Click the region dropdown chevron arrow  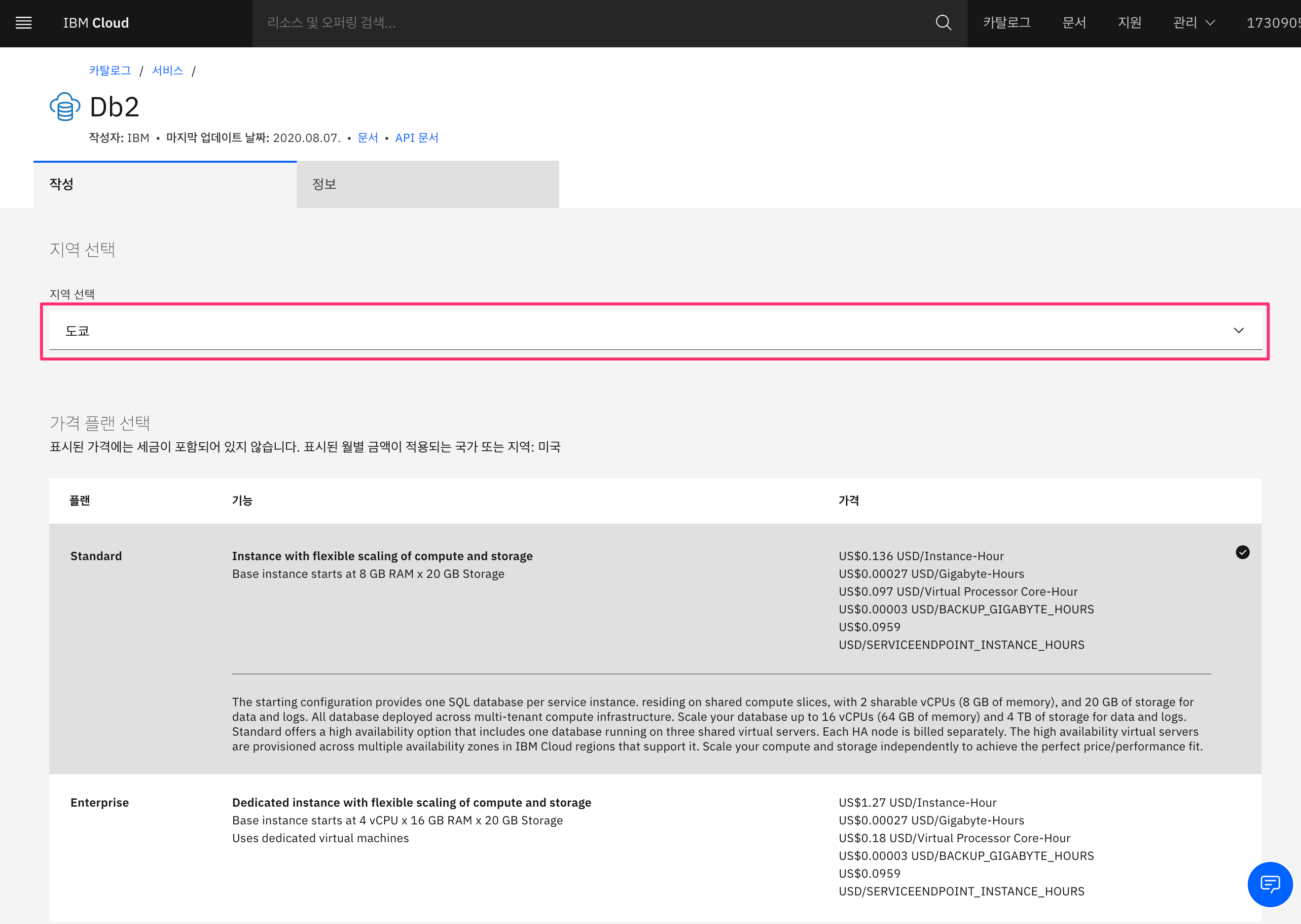coord(1238,330)
